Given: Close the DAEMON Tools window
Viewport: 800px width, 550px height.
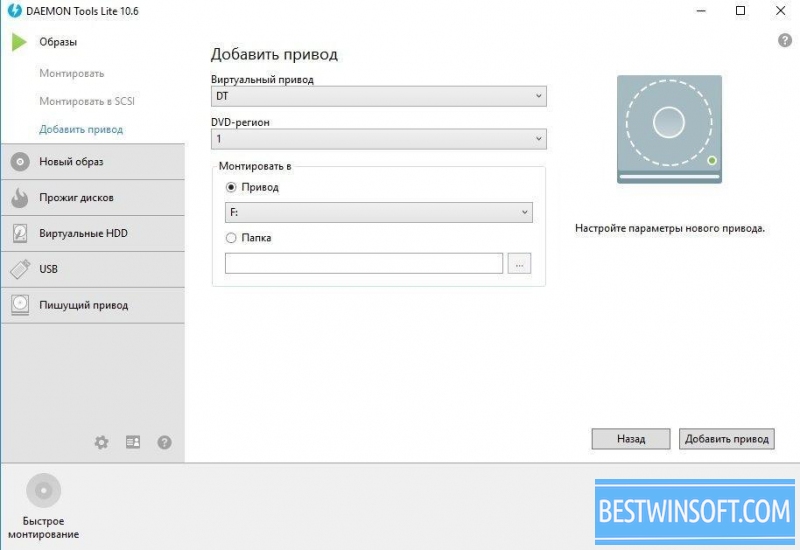Looking at the screenshot, I should coord(780,11).
